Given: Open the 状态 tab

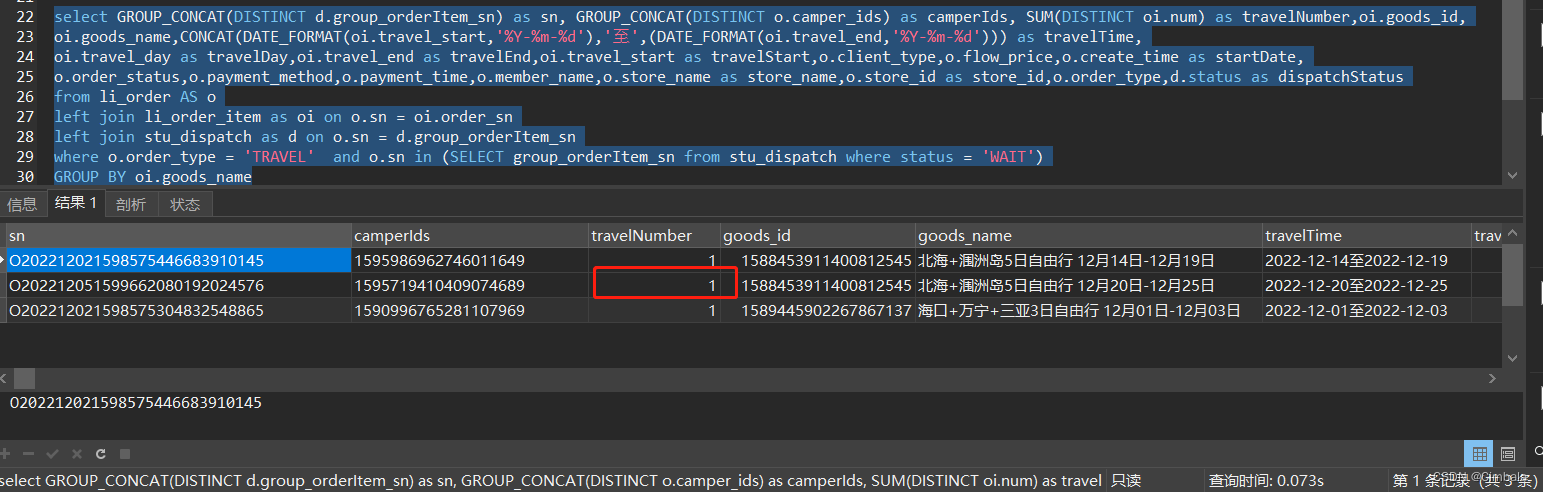Looking at the screenshot, I should click(185, 204).
